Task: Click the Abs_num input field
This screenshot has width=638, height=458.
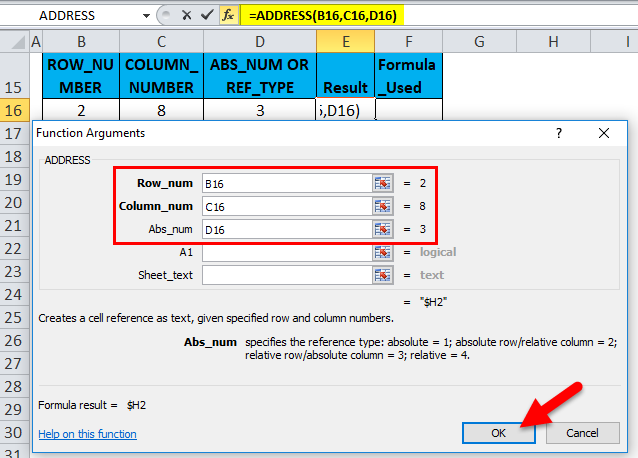Action: coord(287,229)
